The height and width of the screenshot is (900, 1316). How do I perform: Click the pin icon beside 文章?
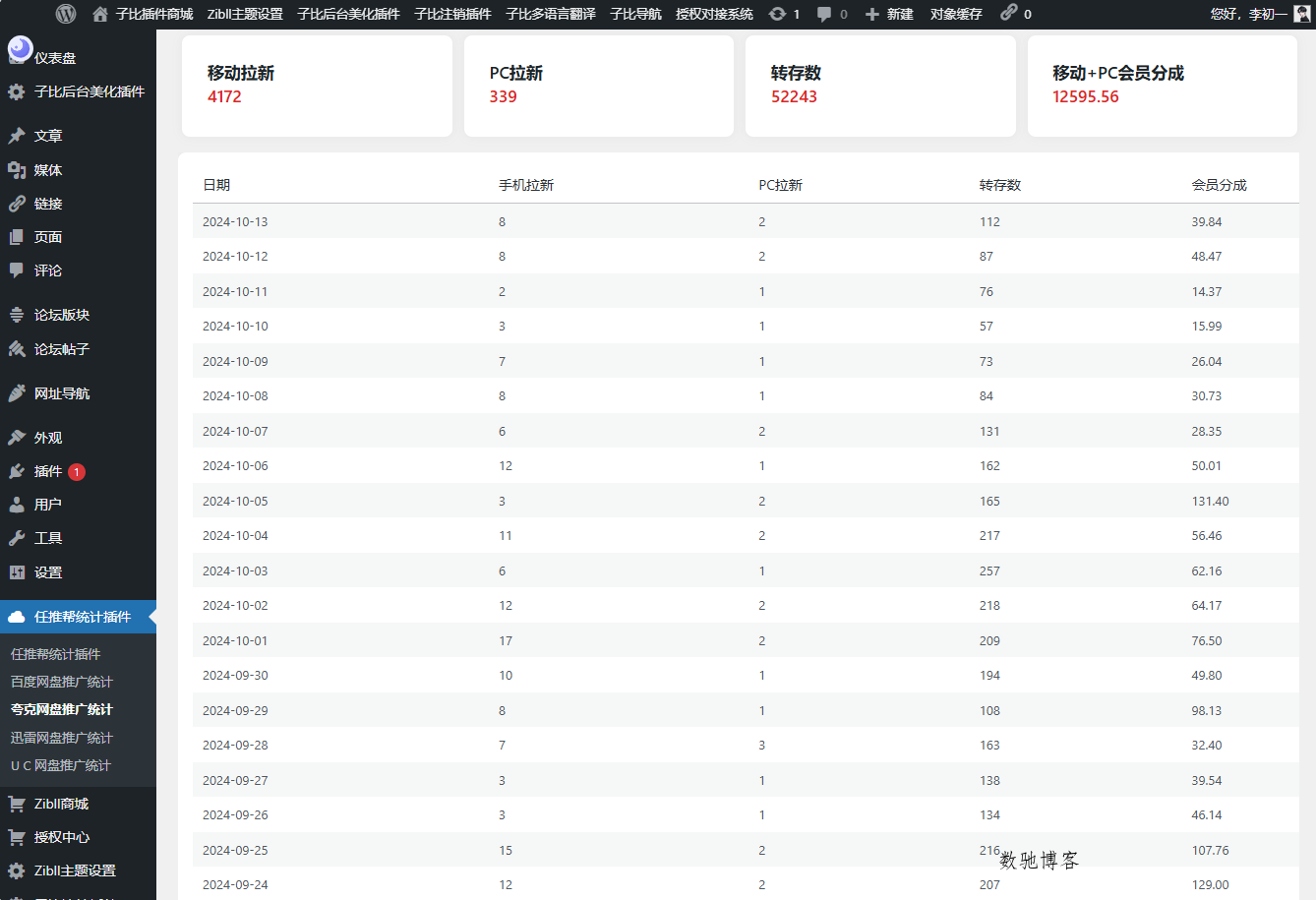pyautogui.click(x=17, y=136)
